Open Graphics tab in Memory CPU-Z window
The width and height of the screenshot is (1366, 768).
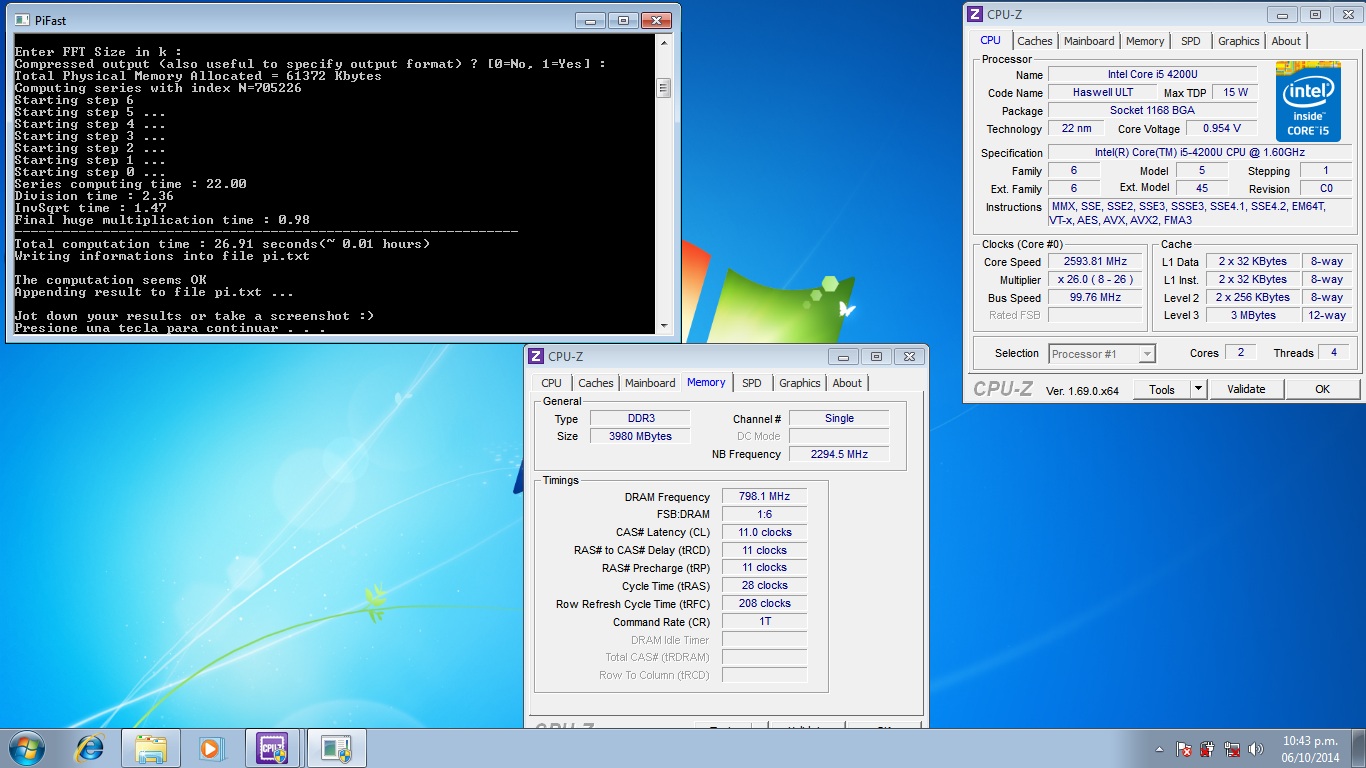tap(799, 383)
